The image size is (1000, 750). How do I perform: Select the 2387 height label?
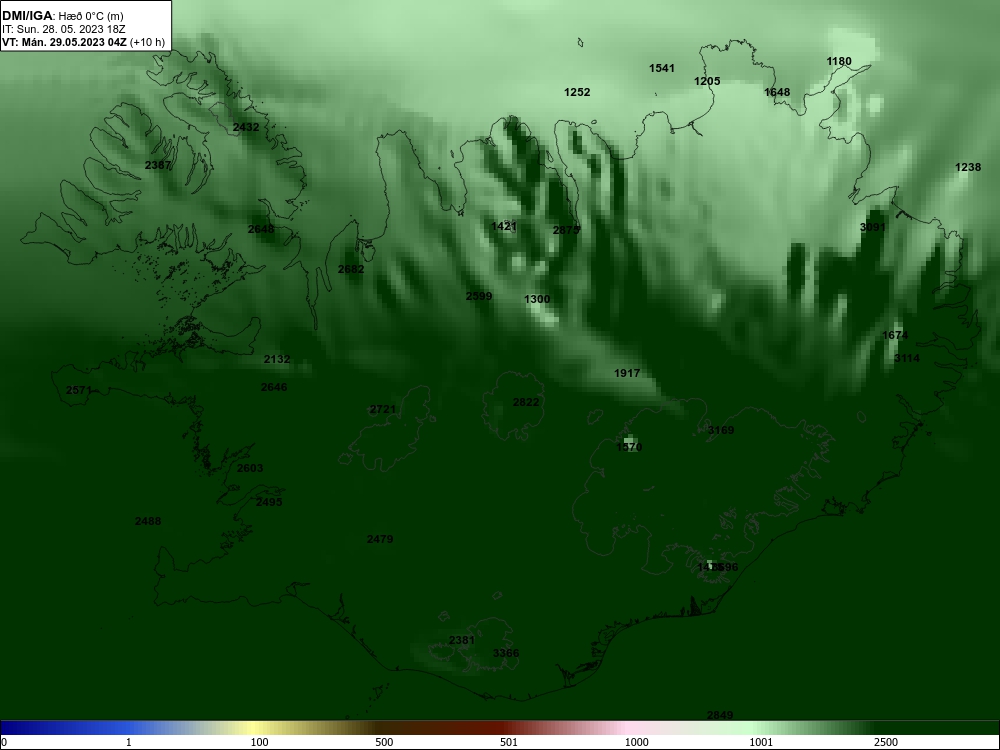158,165
